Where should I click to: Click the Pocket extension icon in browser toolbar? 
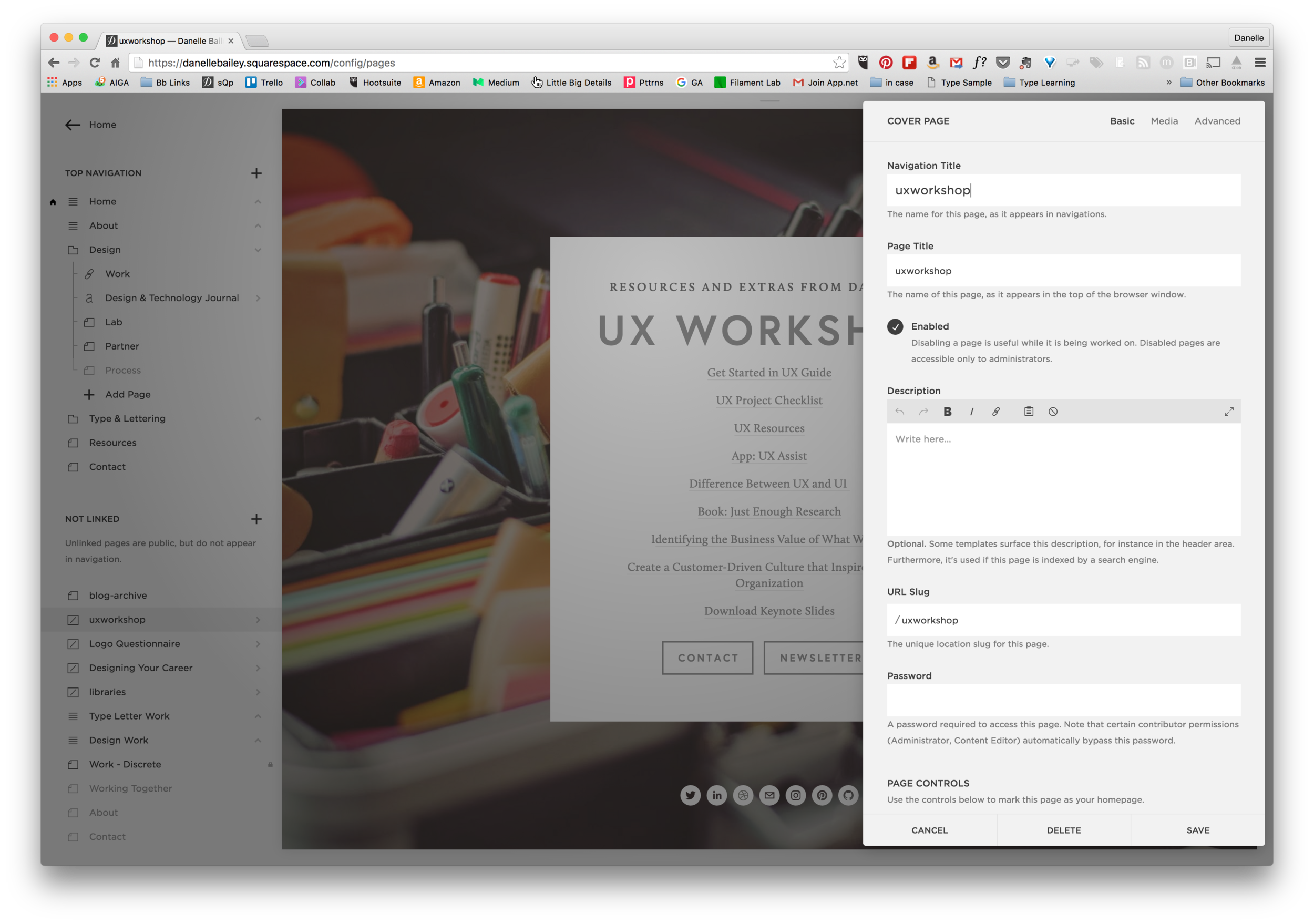coord(1002,63)
